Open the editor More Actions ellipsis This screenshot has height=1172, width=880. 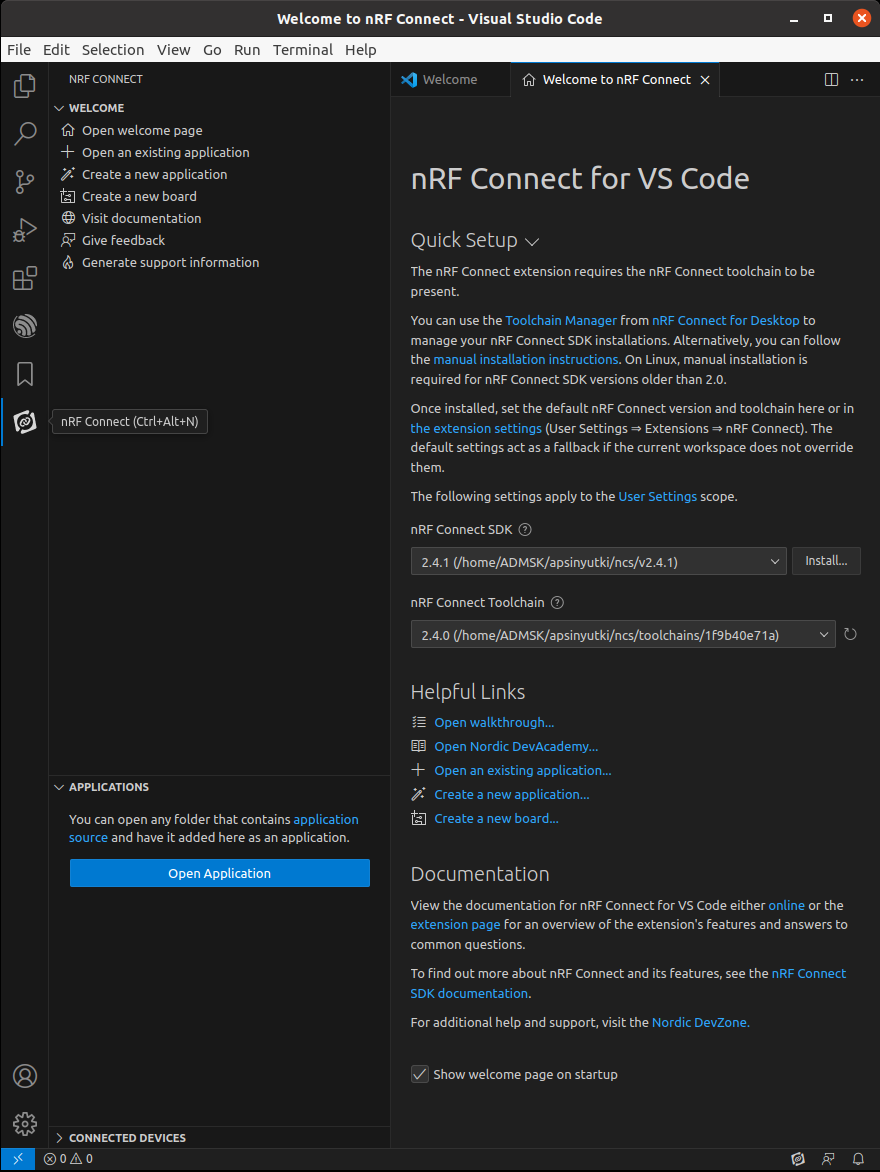click(x=857, y=79)
